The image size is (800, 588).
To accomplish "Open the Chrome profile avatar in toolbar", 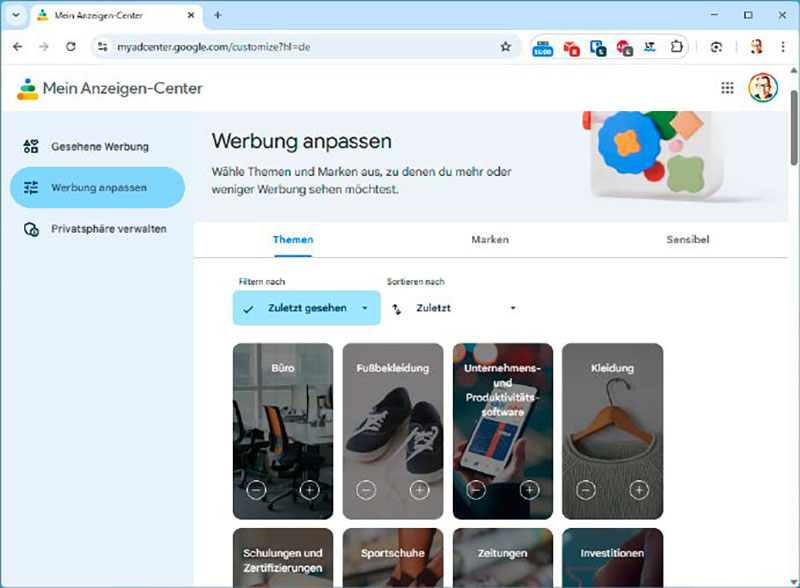I will click(756, 46).
